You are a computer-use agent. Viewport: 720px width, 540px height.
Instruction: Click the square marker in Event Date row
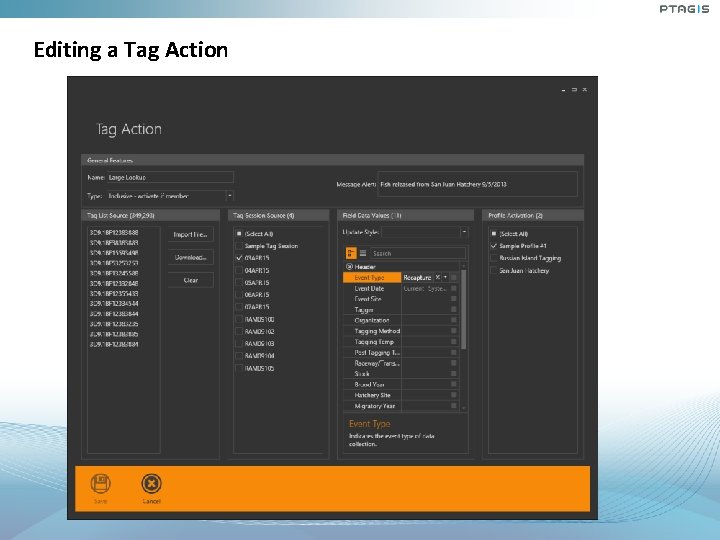coord(454,288)
